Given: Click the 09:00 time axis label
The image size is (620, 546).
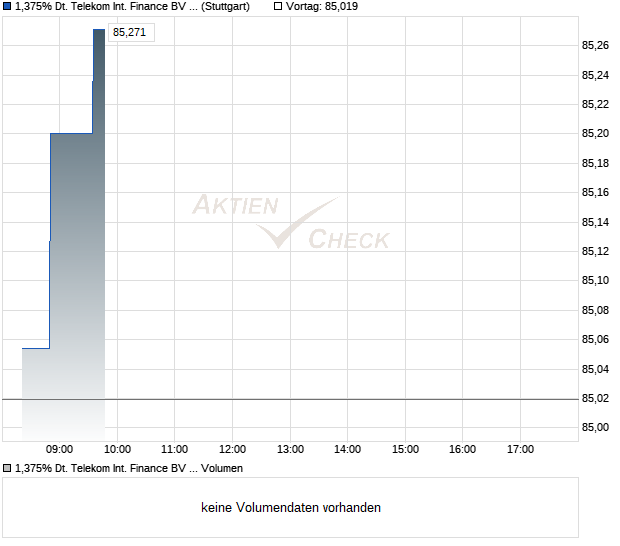Looking at the screenshot, I should tap(59, 450).
